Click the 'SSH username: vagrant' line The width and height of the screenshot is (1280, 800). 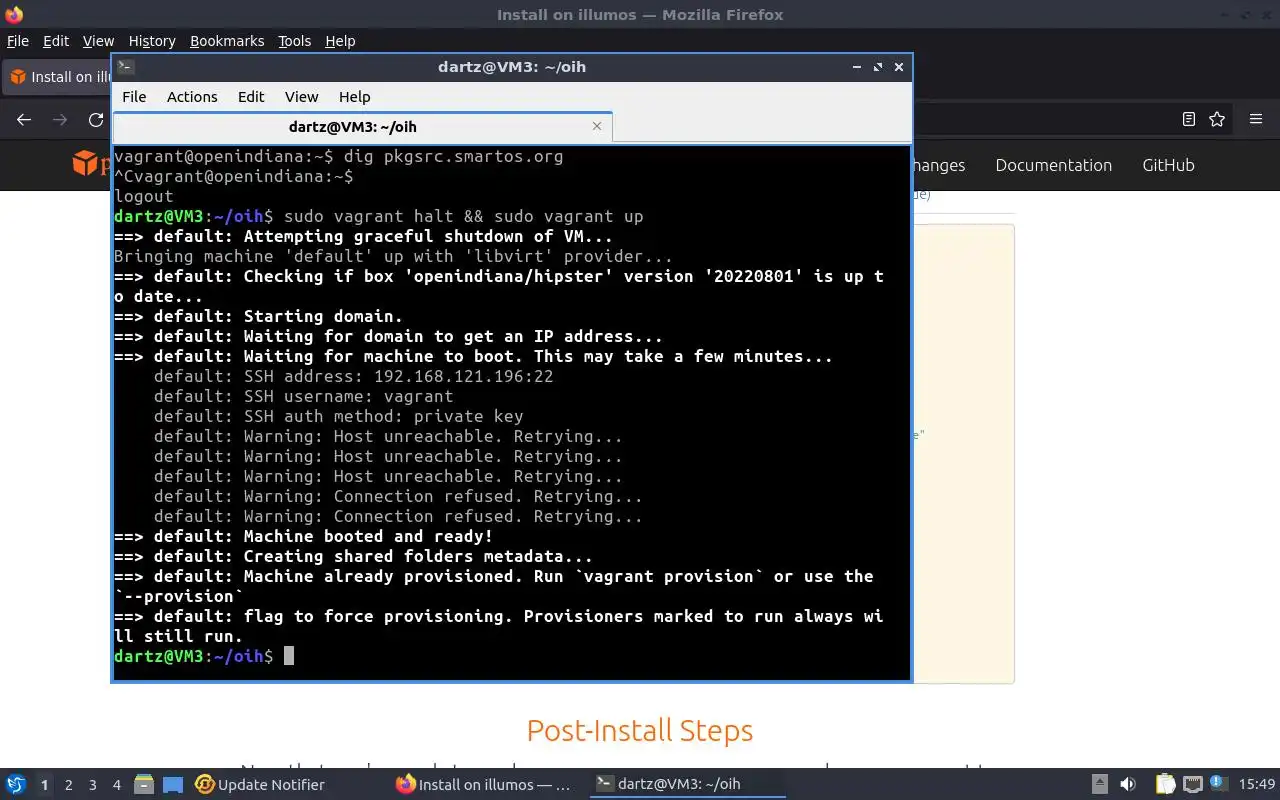303,396
